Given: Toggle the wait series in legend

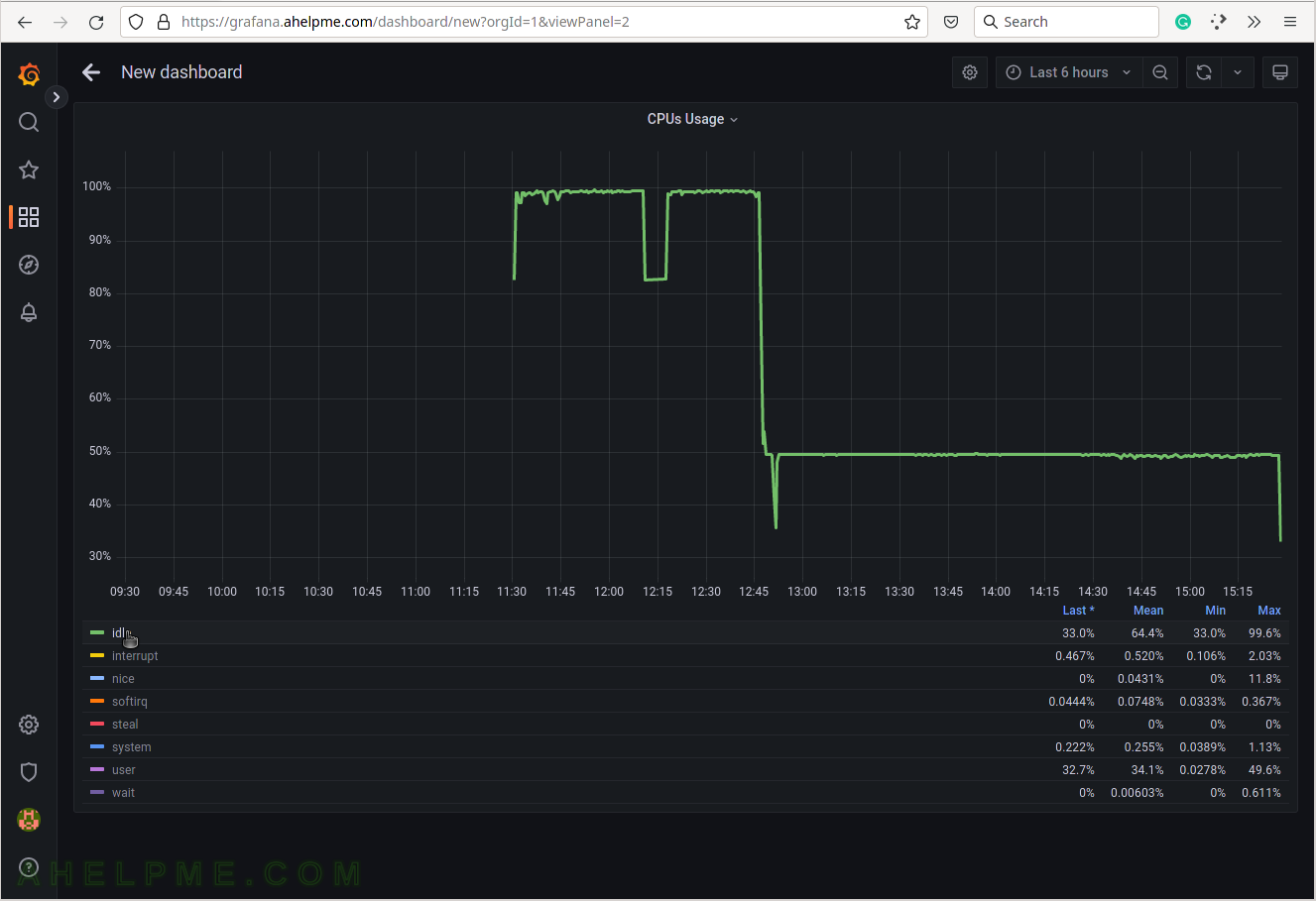Looking at the screenshot, I should 123,793.
